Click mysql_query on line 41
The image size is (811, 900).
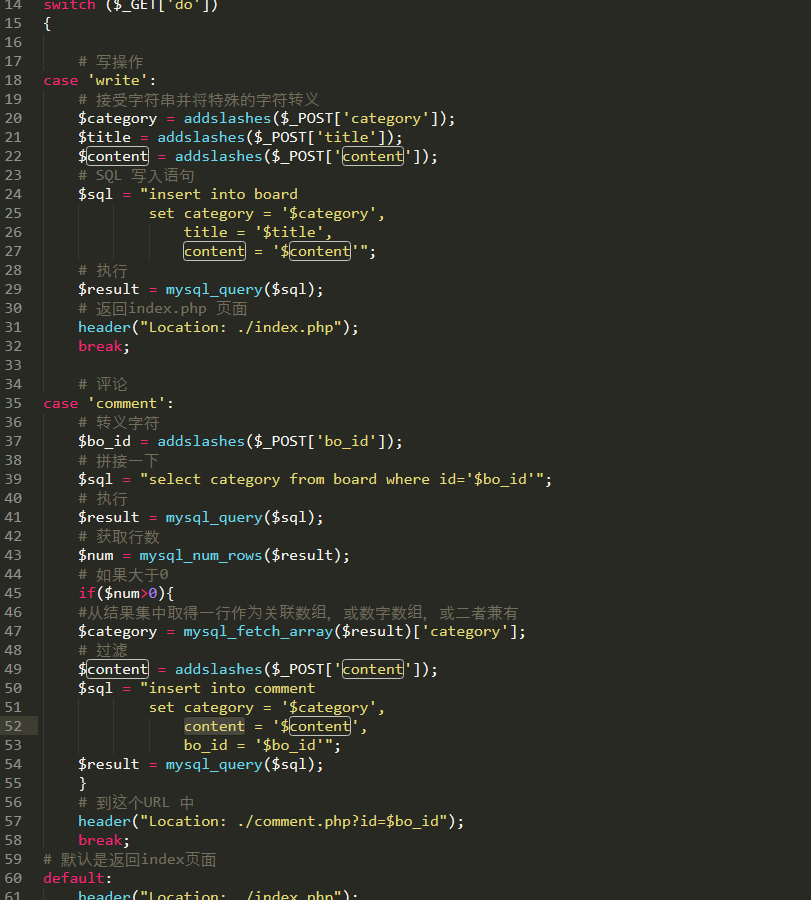click(x=214, y=517)
